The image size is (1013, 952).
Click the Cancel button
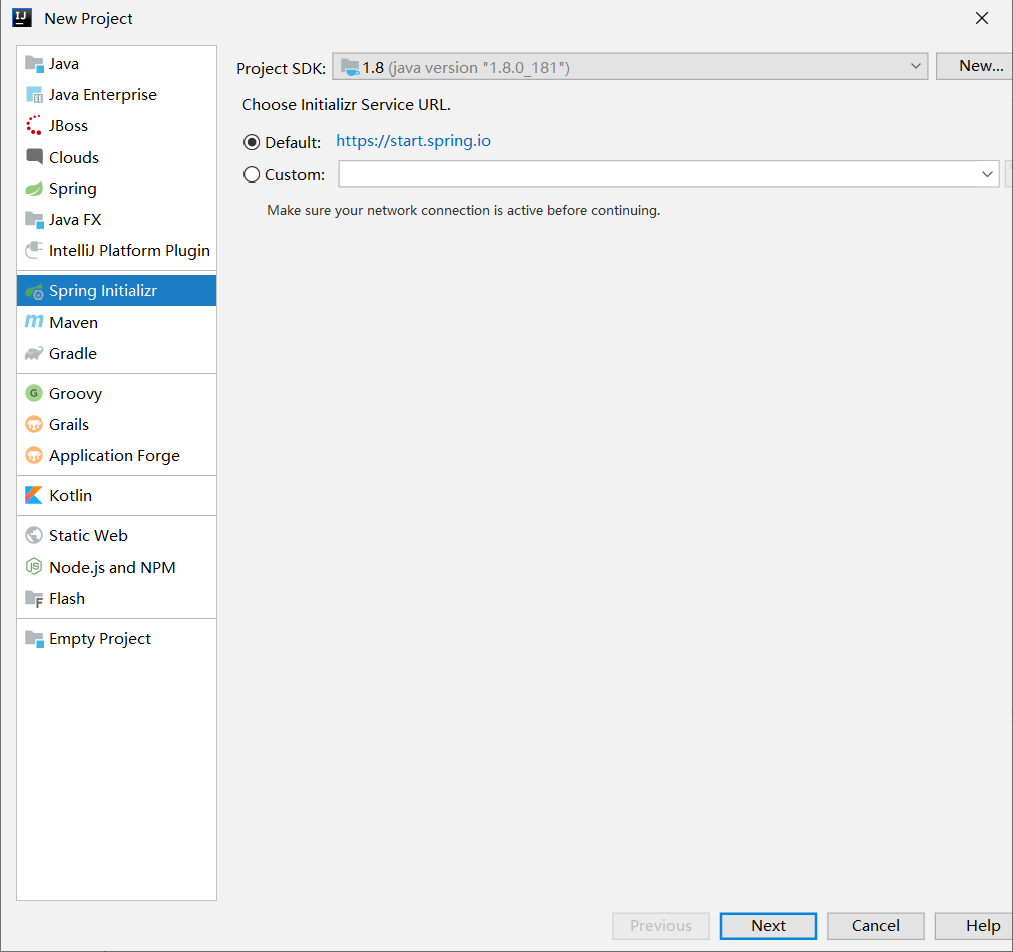[x=875, y=926]
